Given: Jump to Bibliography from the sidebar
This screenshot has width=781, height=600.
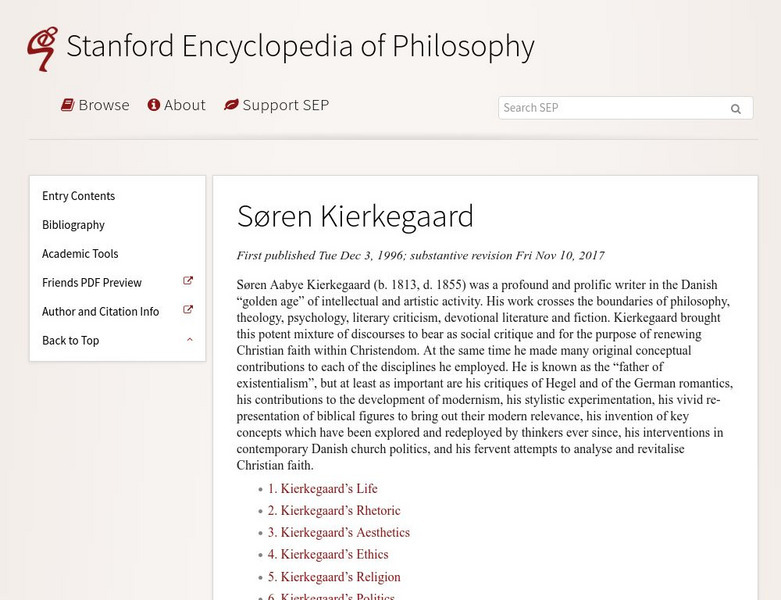Looking at the screenshot, I should coord(73,225).
